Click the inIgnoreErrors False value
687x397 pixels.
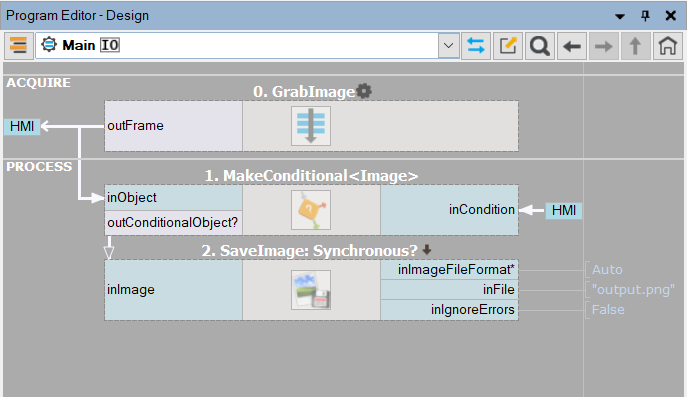point(608,310)
